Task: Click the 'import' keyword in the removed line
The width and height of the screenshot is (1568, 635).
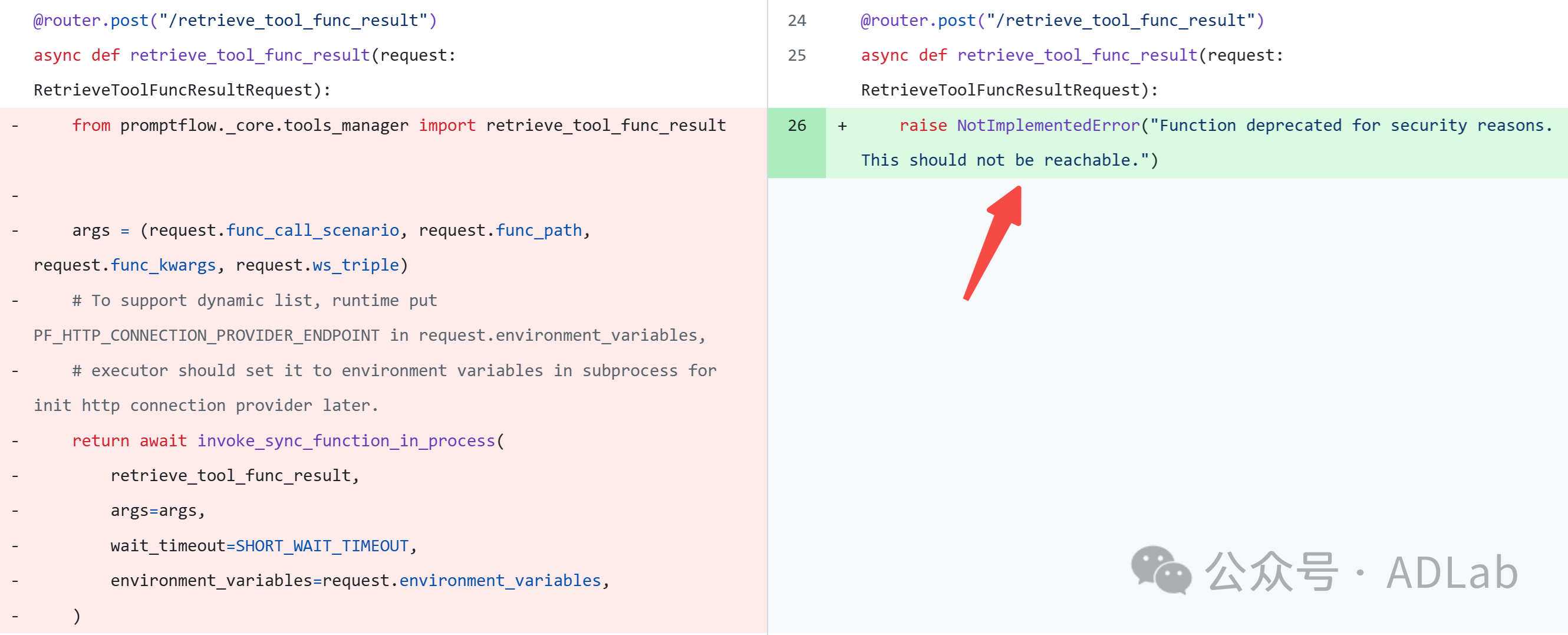Action: pyautogui.click(x=447, y=126)
